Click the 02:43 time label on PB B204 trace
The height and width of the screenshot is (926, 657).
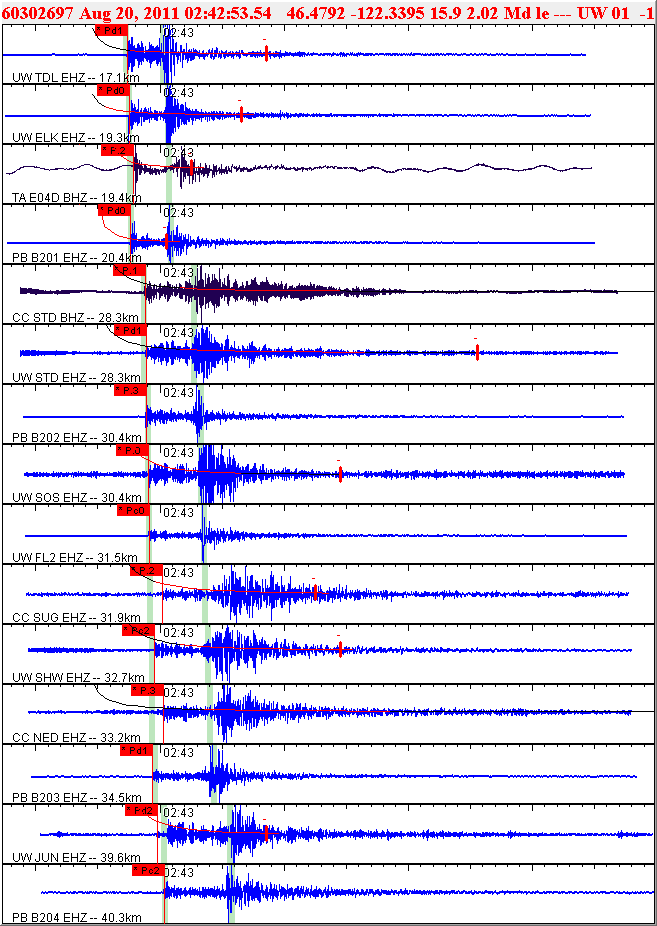coord(178,873)
